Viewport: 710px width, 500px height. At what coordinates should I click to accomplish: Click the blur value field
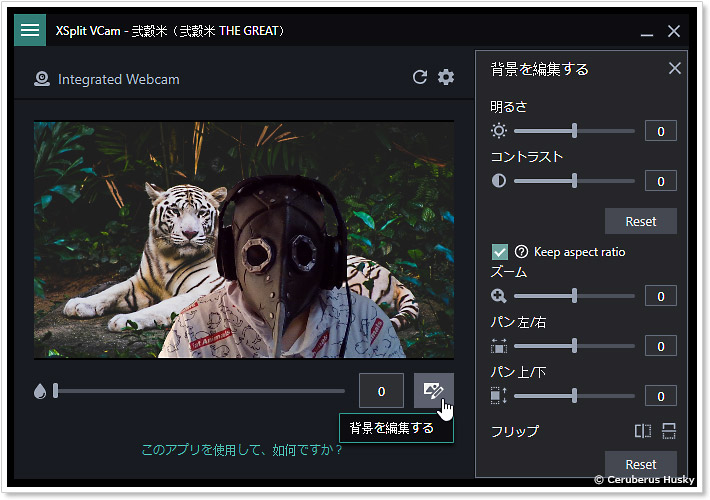381,391
